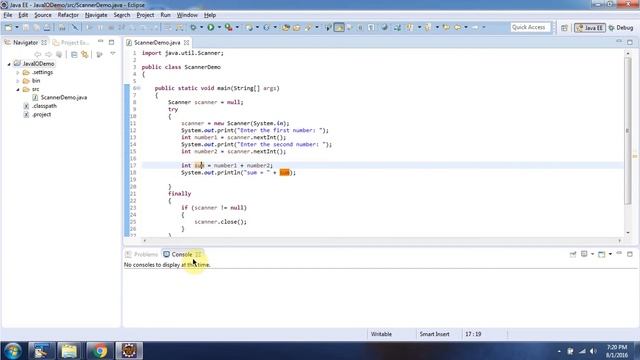Click the Open Task toolbar icon
The width and height of the screenshot is (640, 360).
pos(297,27)
